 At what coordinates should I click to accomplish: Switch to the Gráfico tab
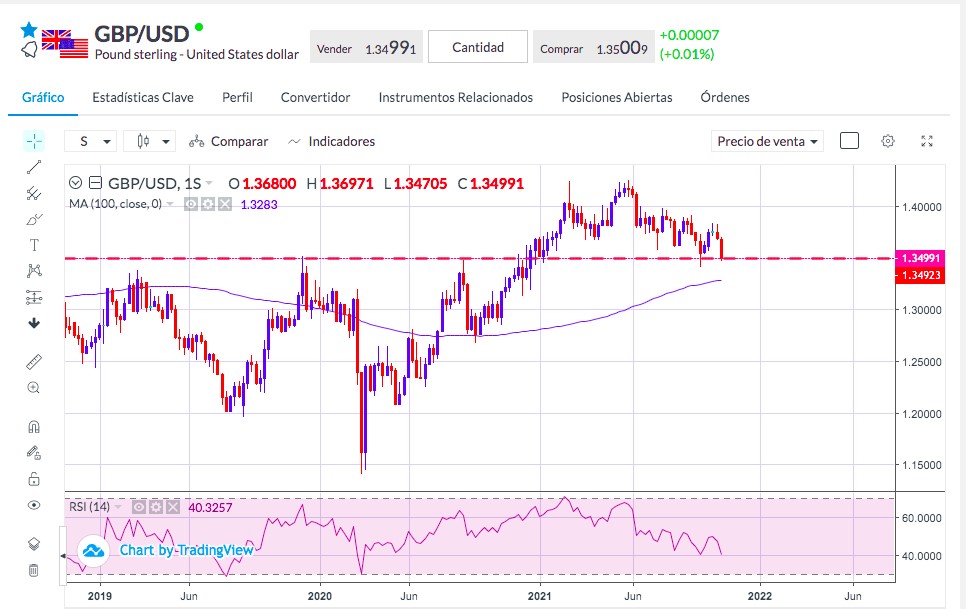pos(43,97)
